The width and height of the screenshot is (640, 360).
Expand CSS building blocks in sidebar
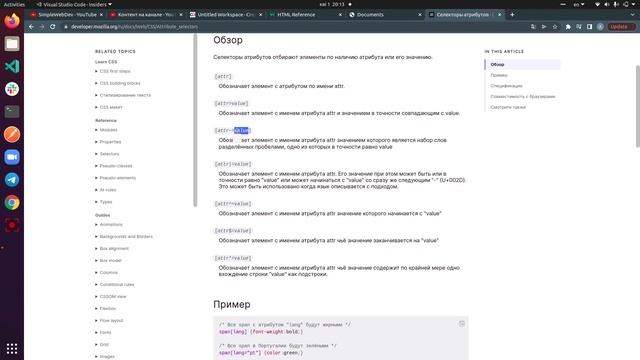[118, 83]
